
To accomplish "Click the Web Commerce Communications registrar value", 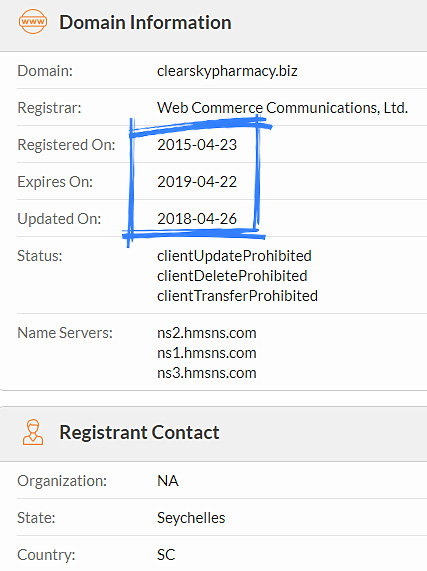I will coord(282,108).
